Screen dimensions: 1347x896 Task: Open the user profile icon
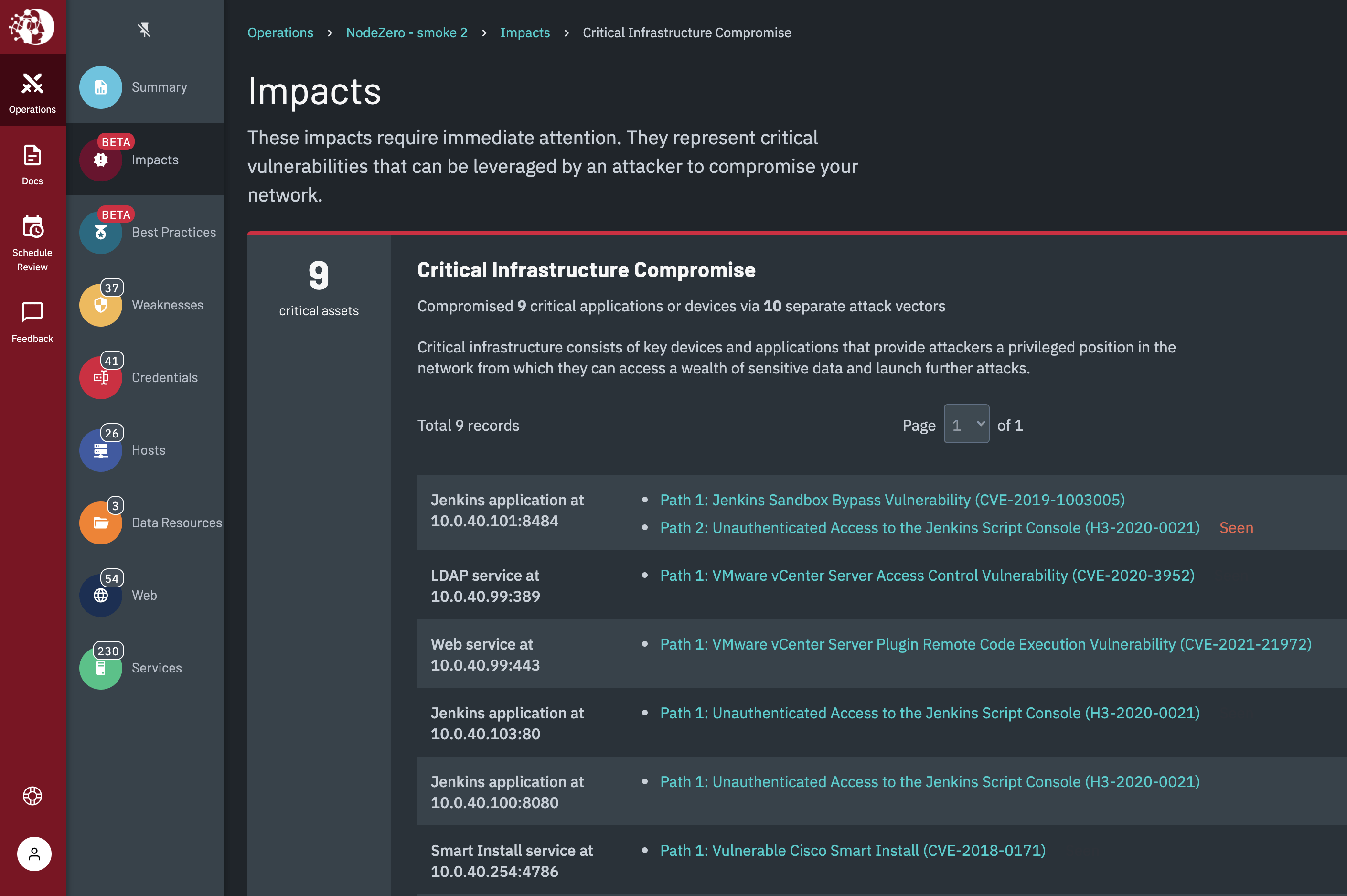[34, 853]
